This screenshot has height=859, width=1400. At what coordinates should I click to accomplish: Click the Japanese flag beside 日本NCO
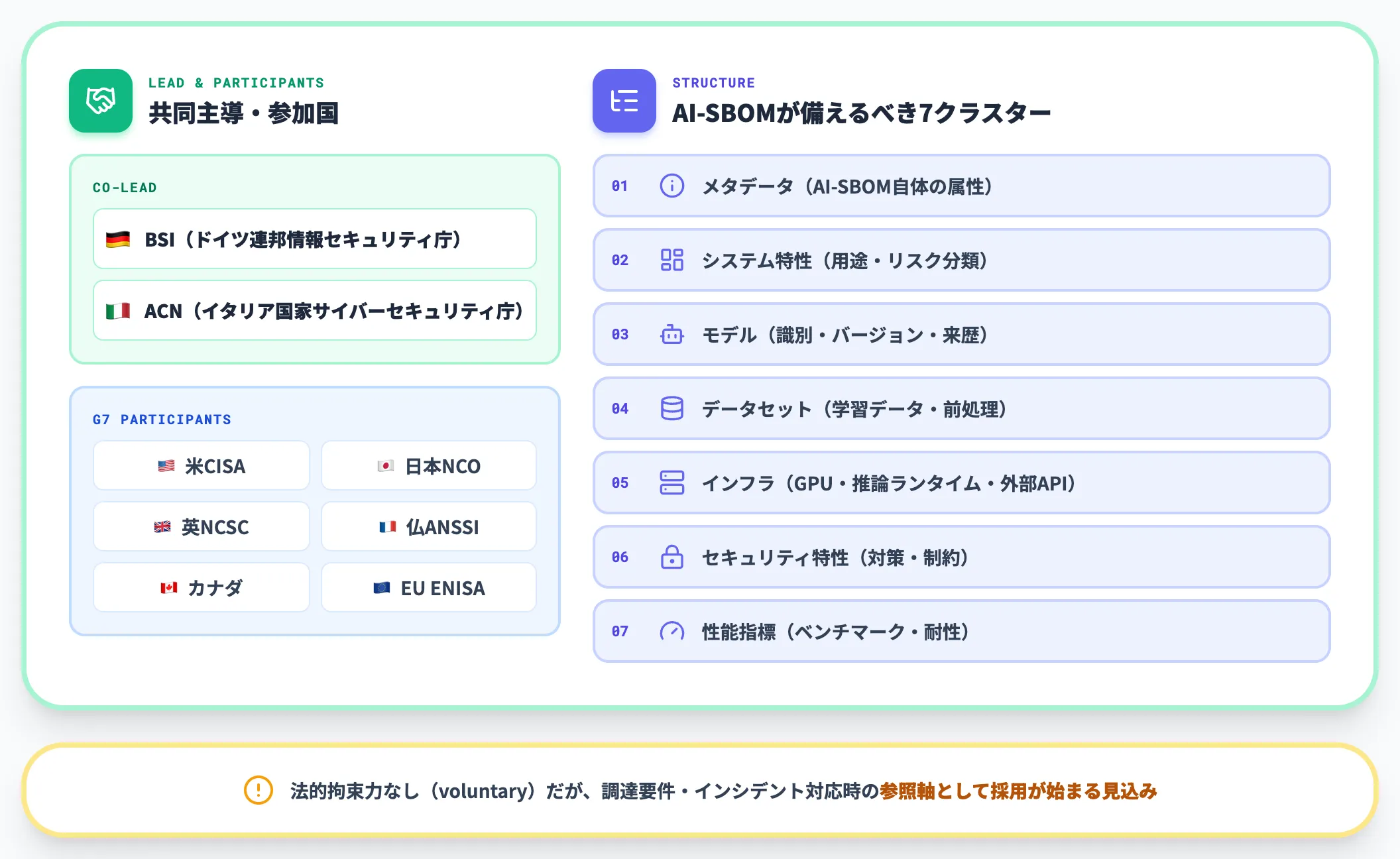click(386, 466)
